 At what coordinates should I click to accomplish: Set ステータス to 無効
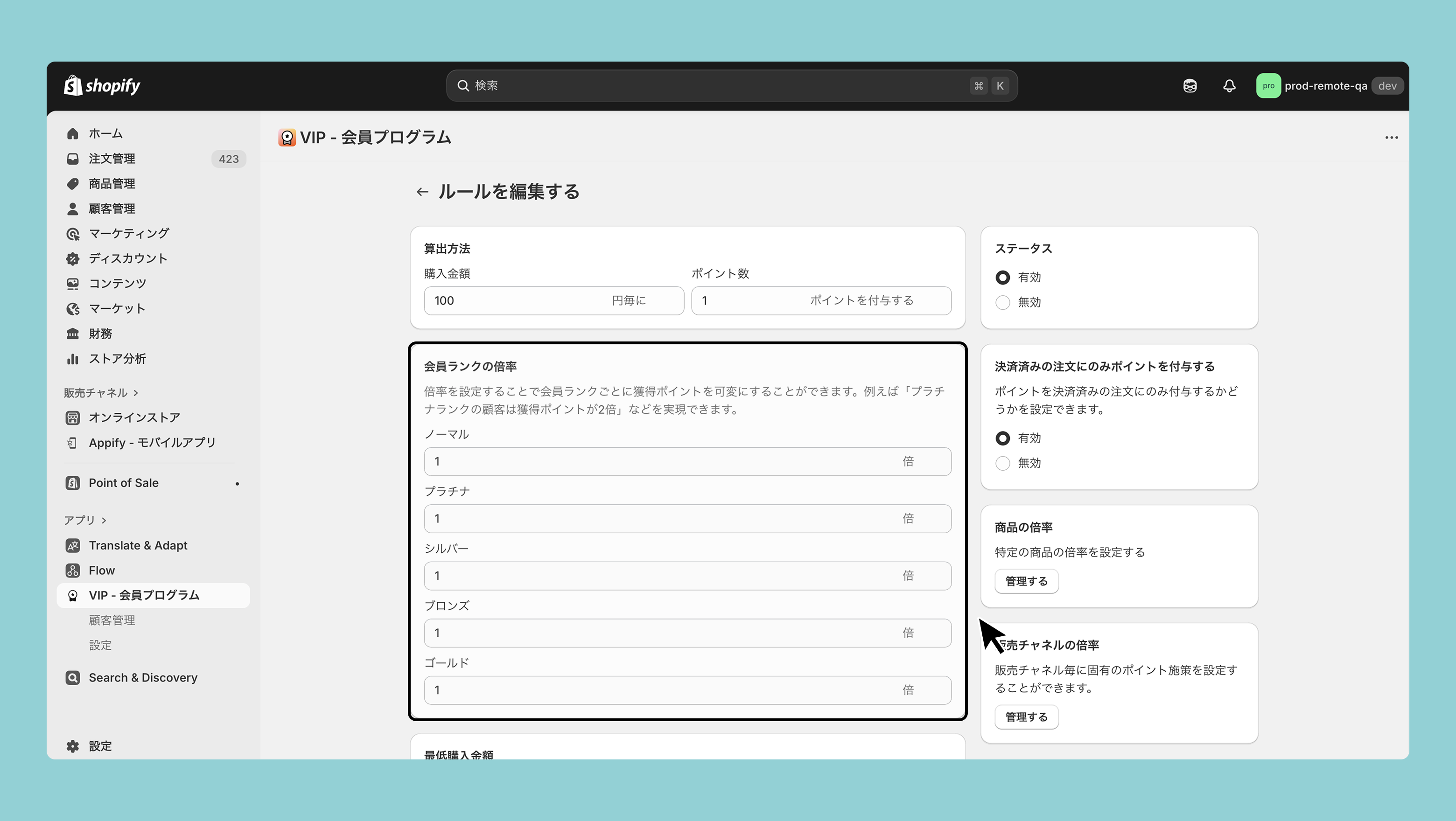(1002, 302)
